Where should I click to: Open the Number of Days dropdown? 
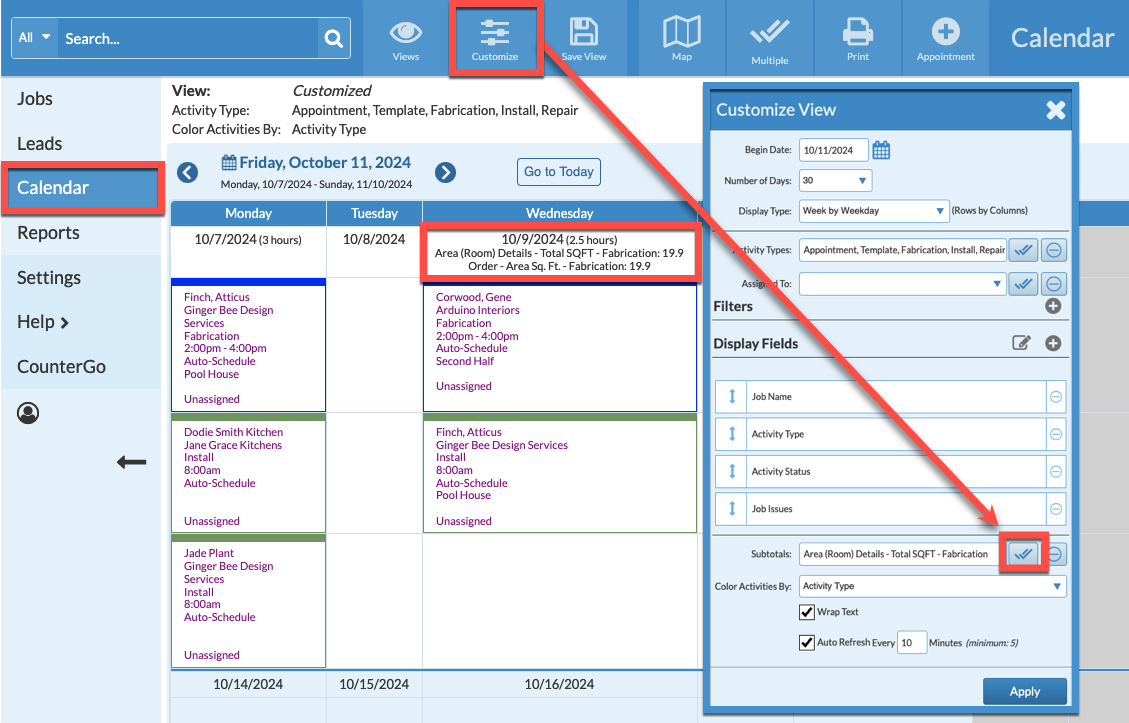coord(835,181)
